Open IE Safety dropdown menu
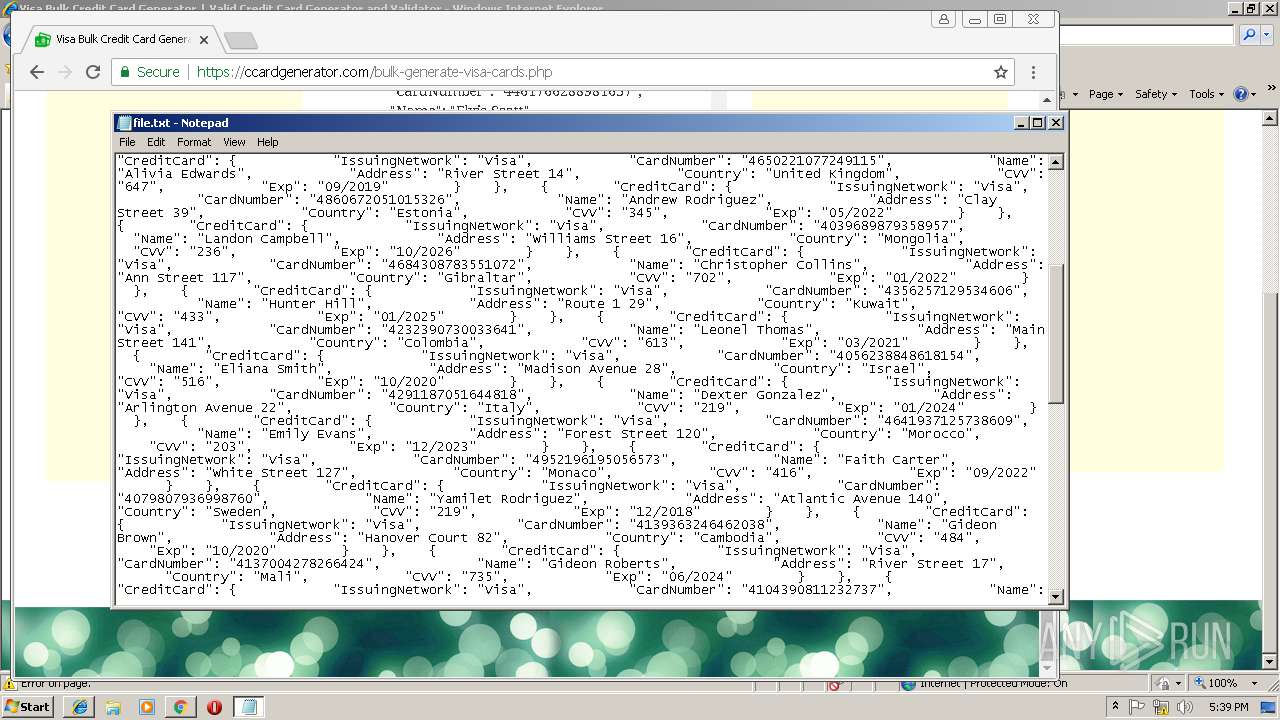 1155,94
